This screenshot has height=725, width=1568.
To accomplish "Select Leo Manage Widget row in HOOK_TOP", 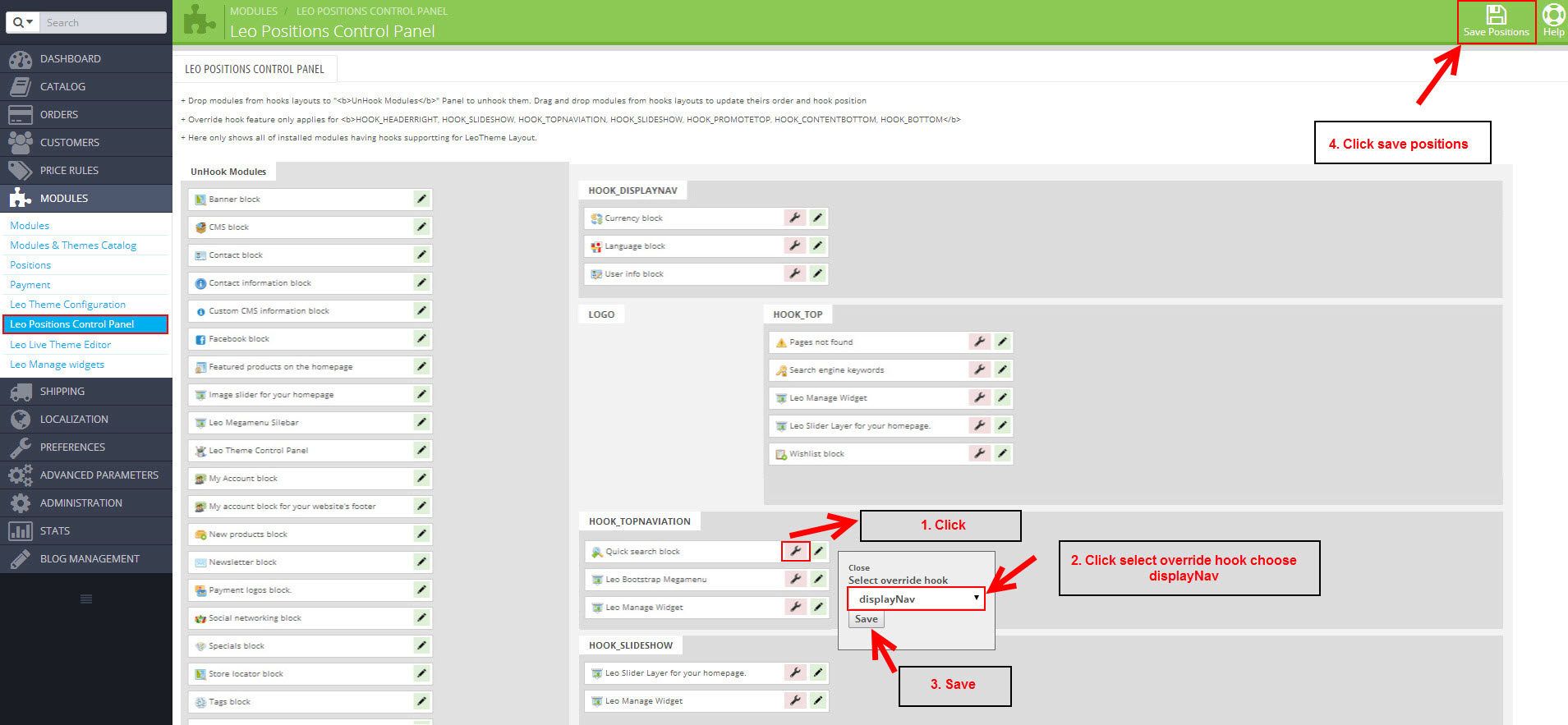I will pyautogui.click(x=891, y=397).
